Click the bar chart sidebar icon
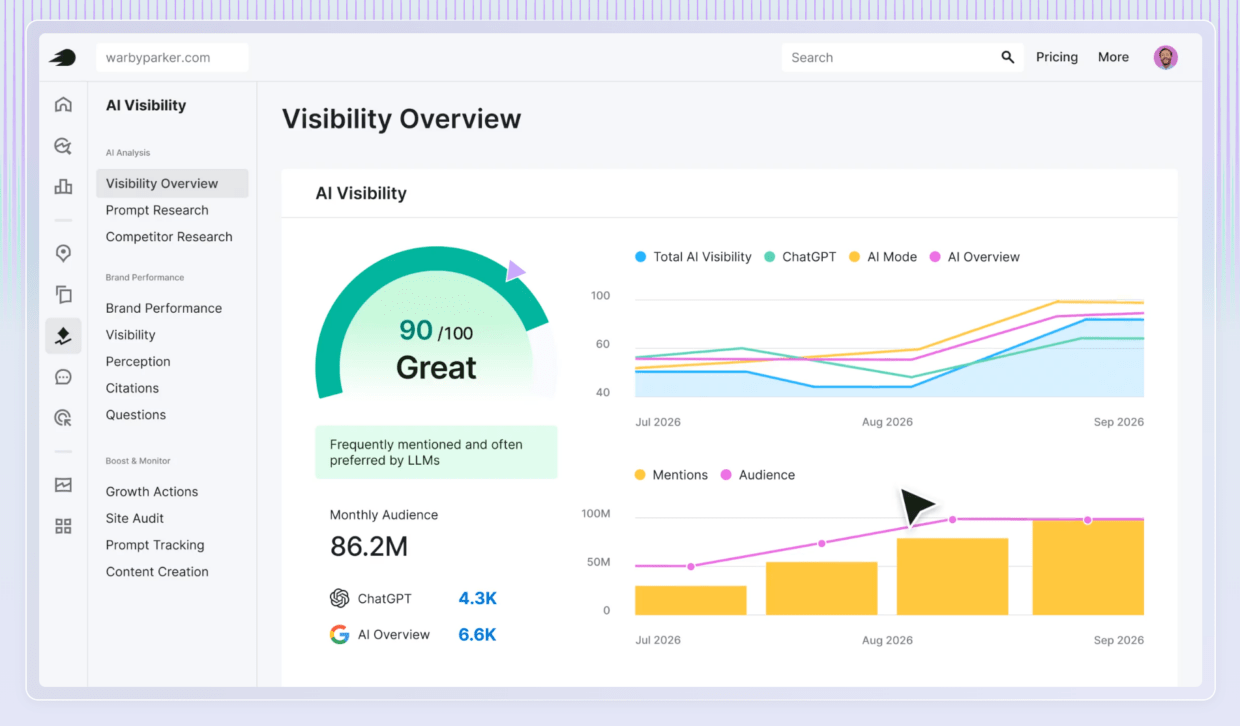 tap(63, 186)
